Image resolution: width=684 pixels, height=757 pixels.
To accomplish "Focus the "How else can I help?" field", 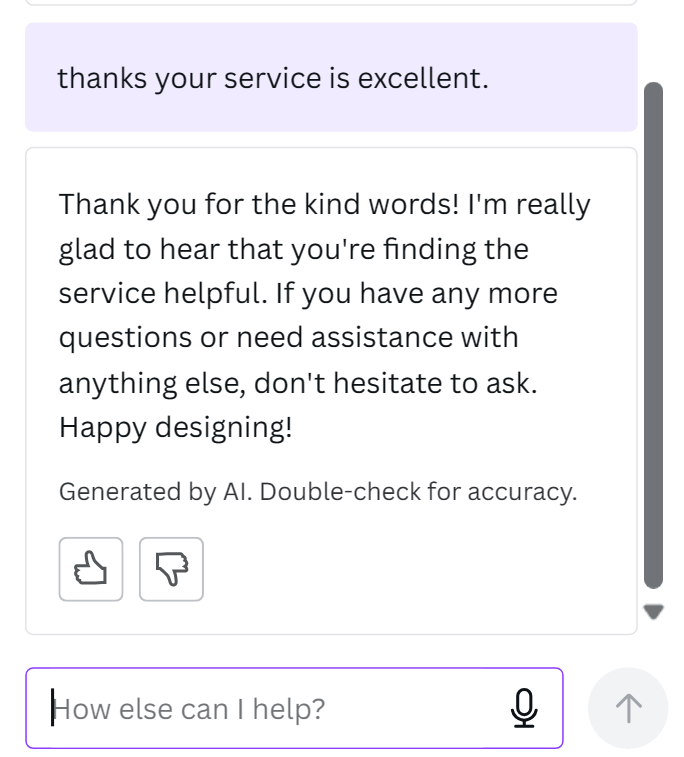I will tap(270, 709).
